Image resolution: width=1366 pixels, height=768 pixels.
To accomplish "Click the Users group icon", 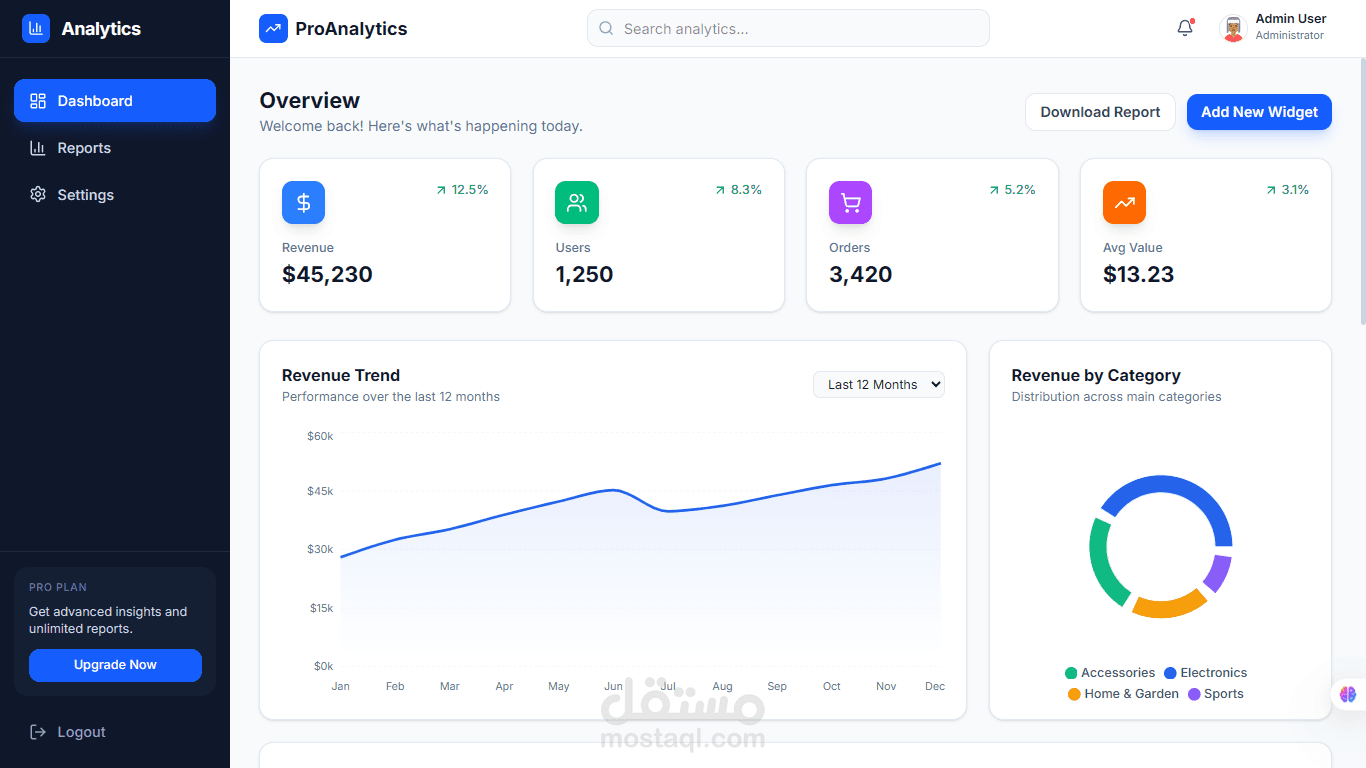I will 576,202.
